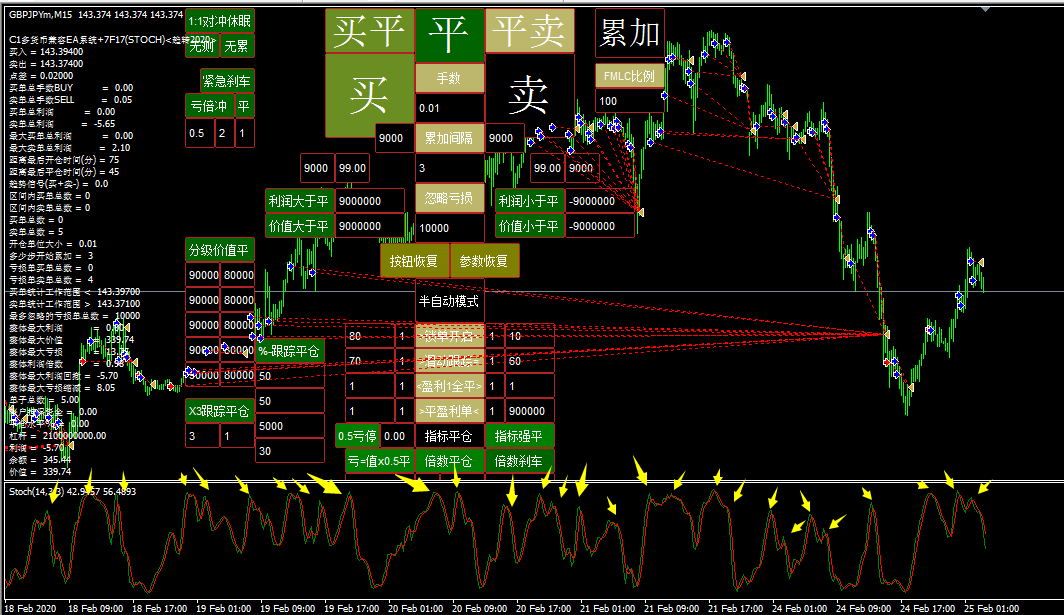Toggle the 无累 option
Screen dimensions: 1064x615
[237, 45]
